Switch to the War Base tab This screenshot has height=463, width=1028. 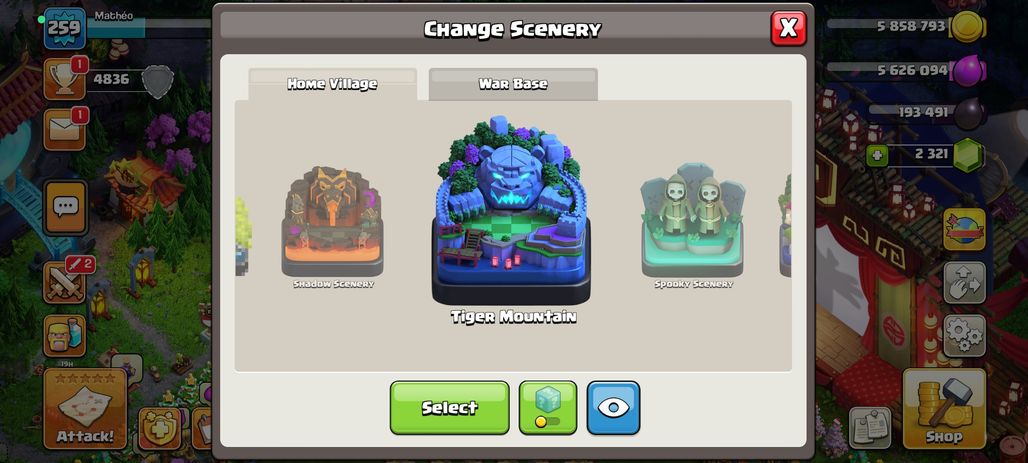click(x=513, y=84)
